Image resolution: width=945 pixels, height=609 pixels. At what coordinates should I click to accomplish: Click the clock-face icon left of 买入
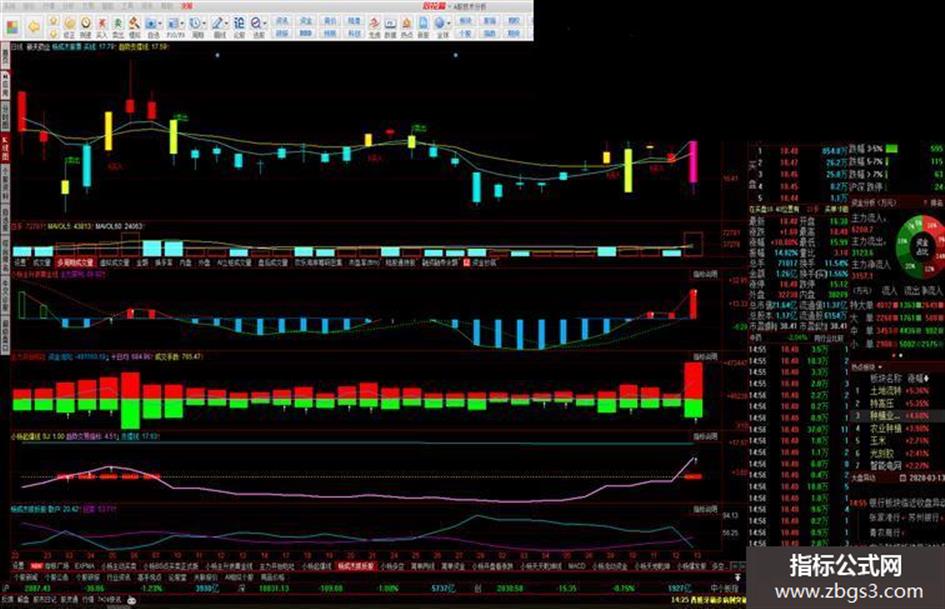click(x=86, y=23)
